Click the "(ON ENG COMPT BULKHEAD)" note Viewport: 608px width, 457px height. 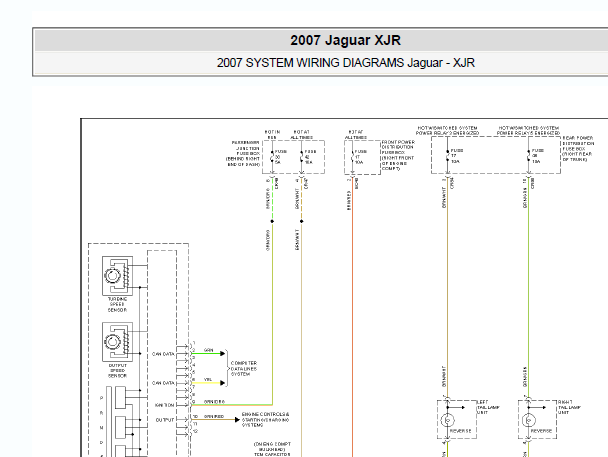tap(272, 447)
